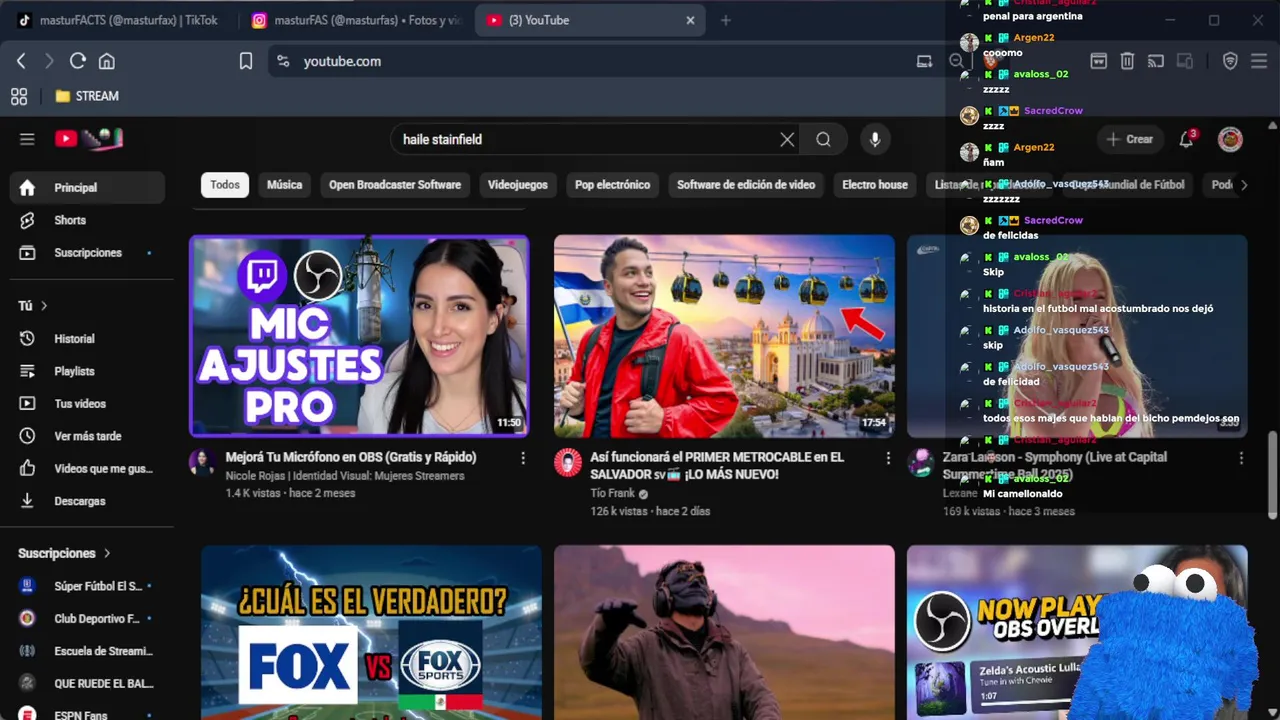
Task: Show more filter chips with right arrow
Action: pos(1244,184)
